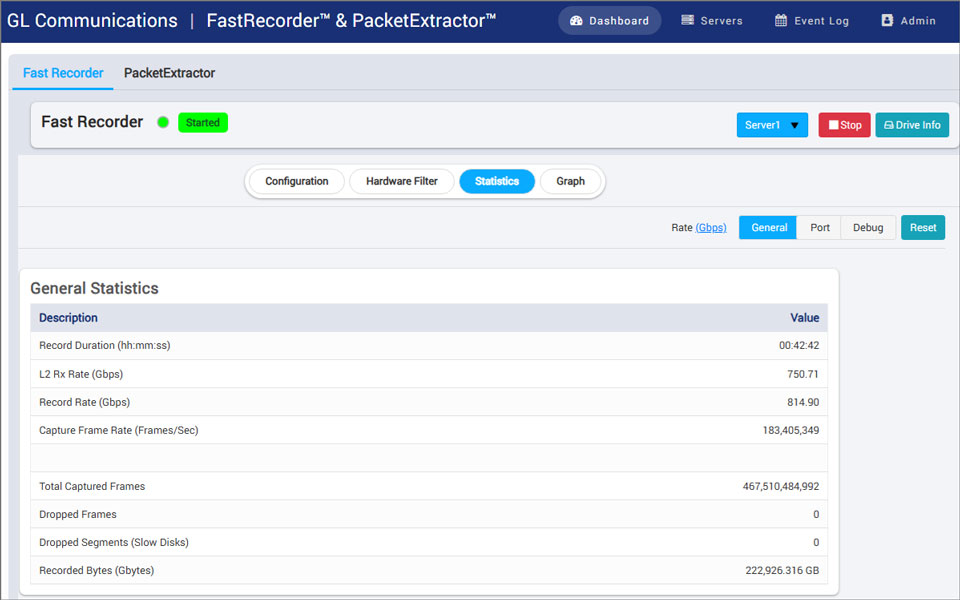Click the 183,405,349 frame rate value
This screenshot has width=960, height=600.
point(791,430)
